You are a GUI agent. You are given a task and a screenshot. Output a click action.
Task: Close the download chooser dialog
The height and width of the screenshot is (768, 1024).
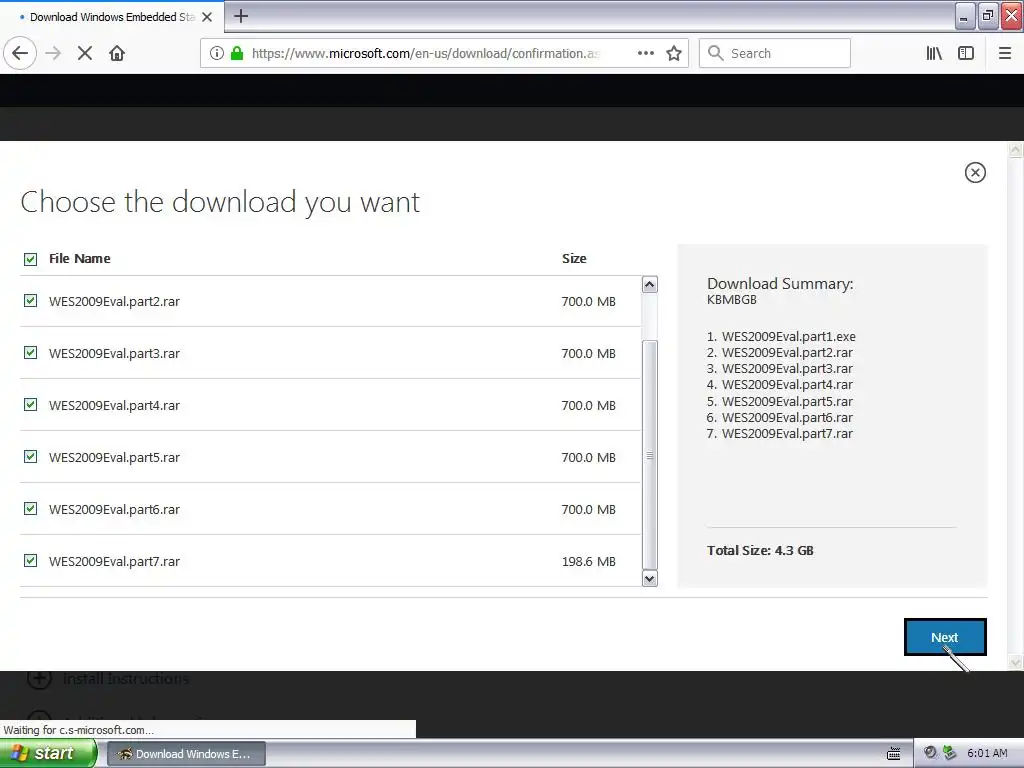(975, 172)
